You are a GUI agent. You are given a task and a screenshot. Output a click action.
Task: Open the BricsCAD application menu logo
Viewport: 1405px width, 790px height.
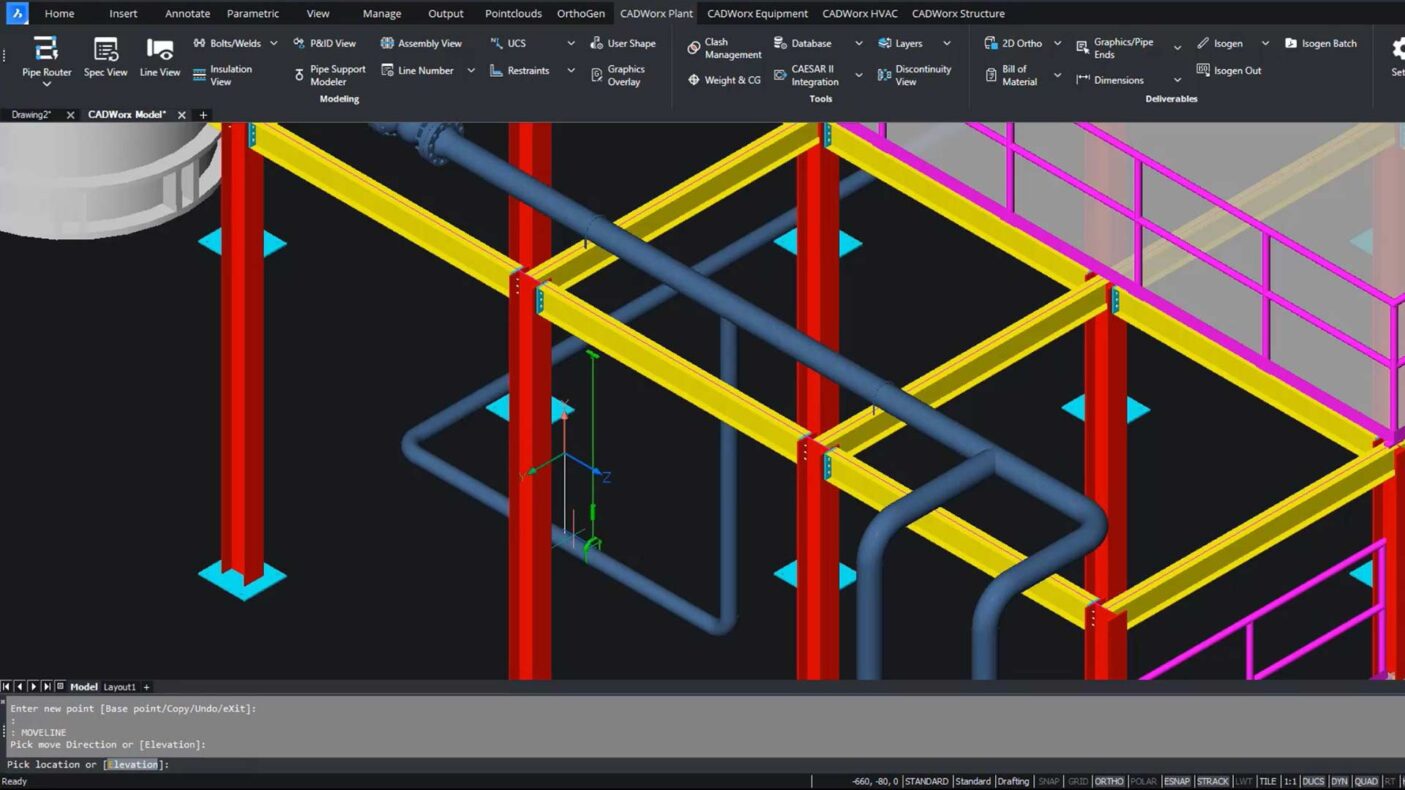[17, 13]
